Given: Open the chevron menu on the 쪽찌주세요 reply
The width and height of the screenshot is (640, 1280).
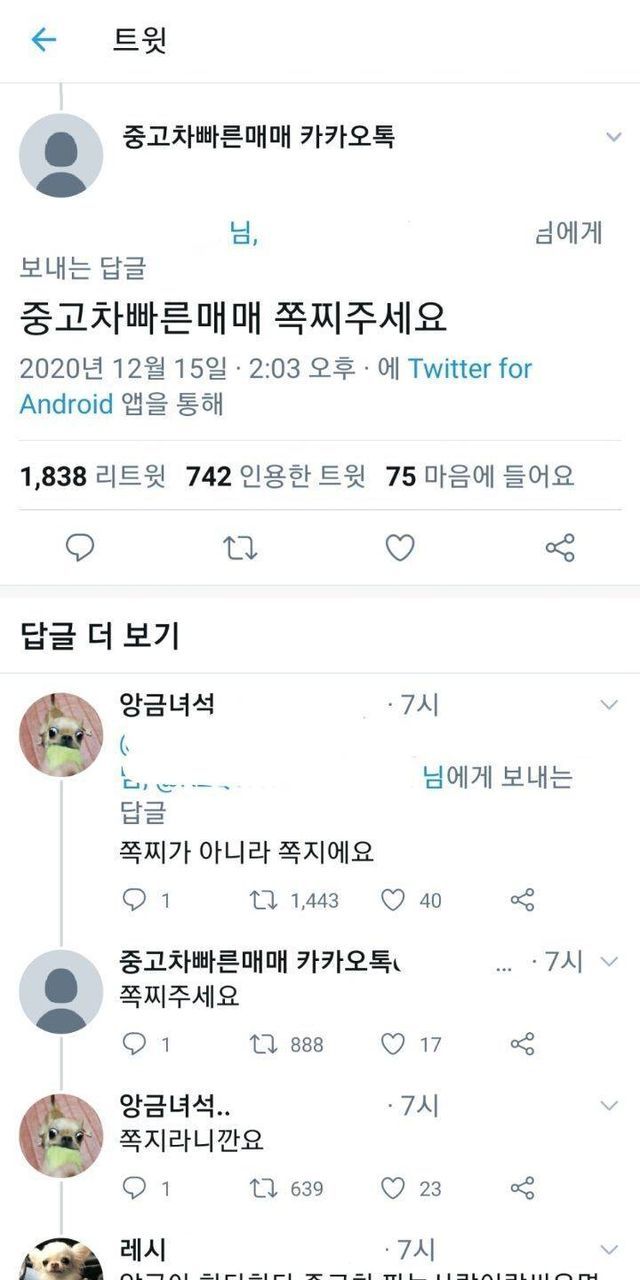Looking at the screenshot, I should point(608,962).
